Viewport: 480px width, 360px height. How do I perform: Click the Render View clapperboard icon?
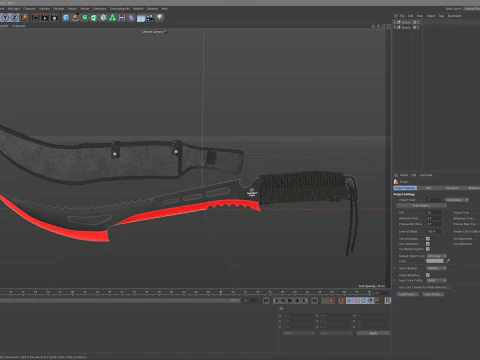pyautogui.click(x=36, y=17)
